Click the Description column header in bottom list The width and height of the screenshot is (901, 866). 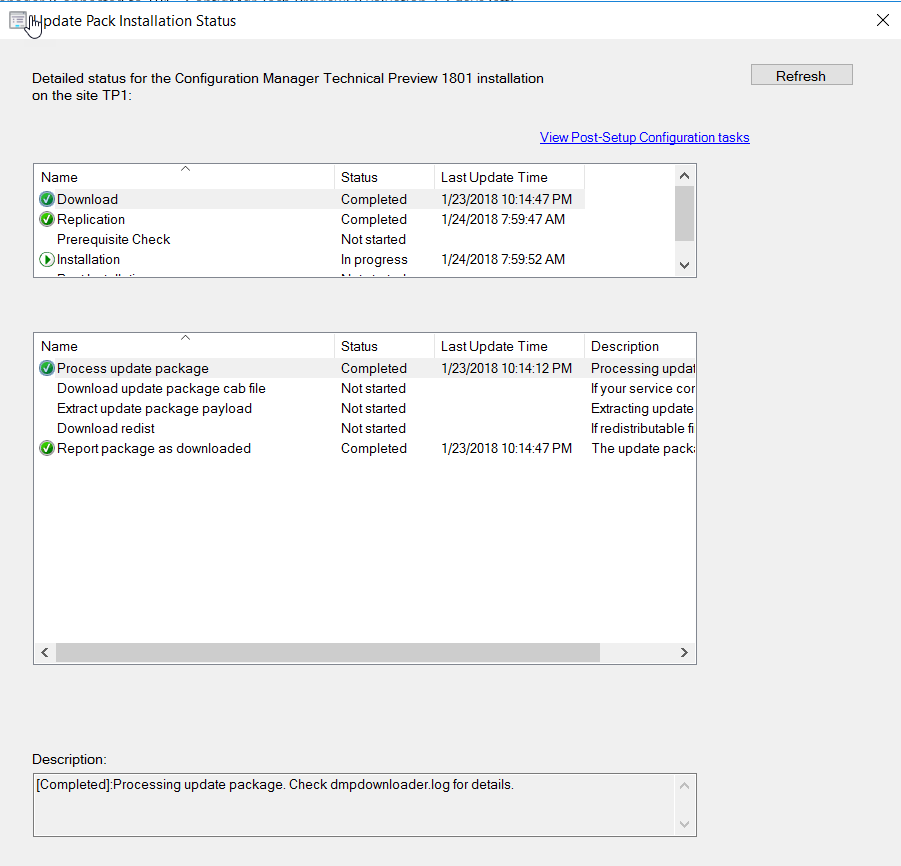(640, 346)
